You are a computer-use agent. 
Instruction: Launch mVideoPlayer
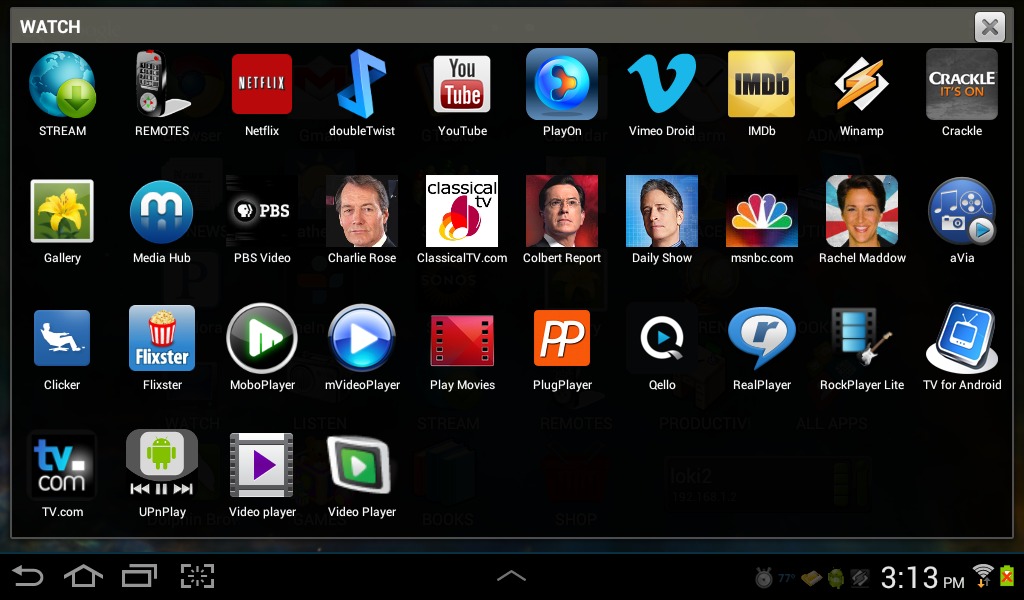pyautogui.click(x=362, y=338)
